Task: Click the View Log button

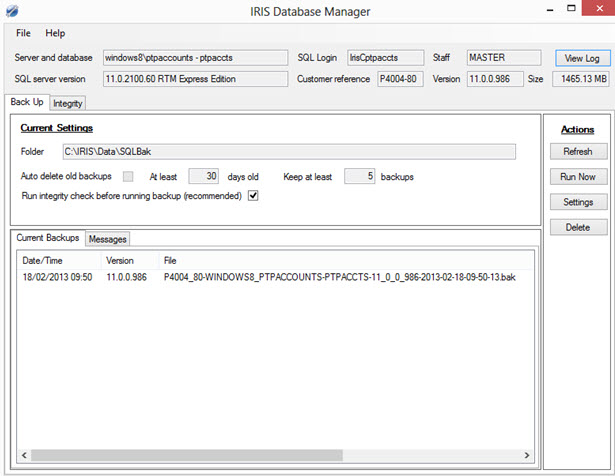Action: (x=582, y=58)
